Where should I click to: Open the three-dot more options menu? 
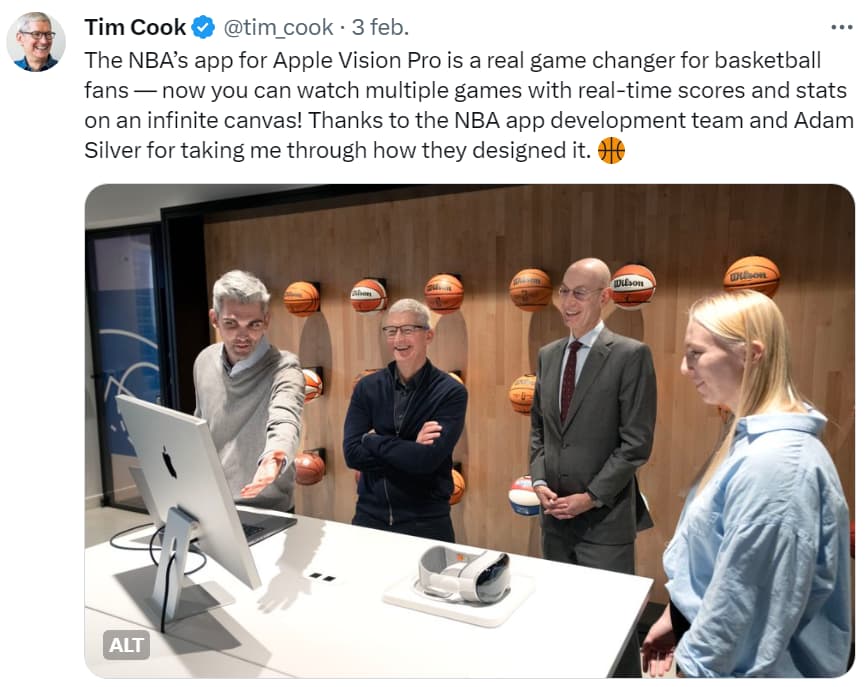[841, 28]
